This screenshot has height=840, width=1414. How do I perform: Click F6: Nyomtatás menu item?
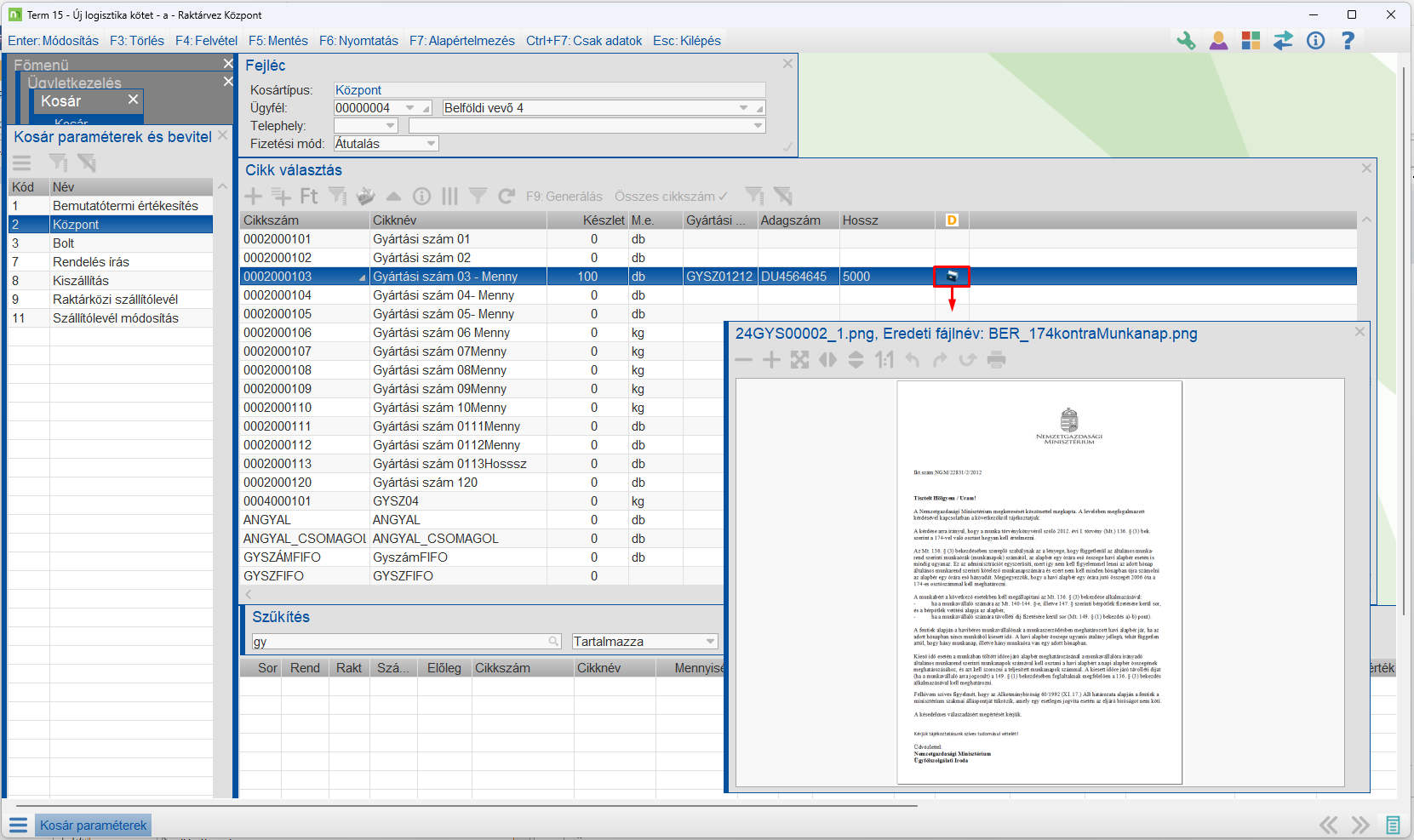point(358,41)
